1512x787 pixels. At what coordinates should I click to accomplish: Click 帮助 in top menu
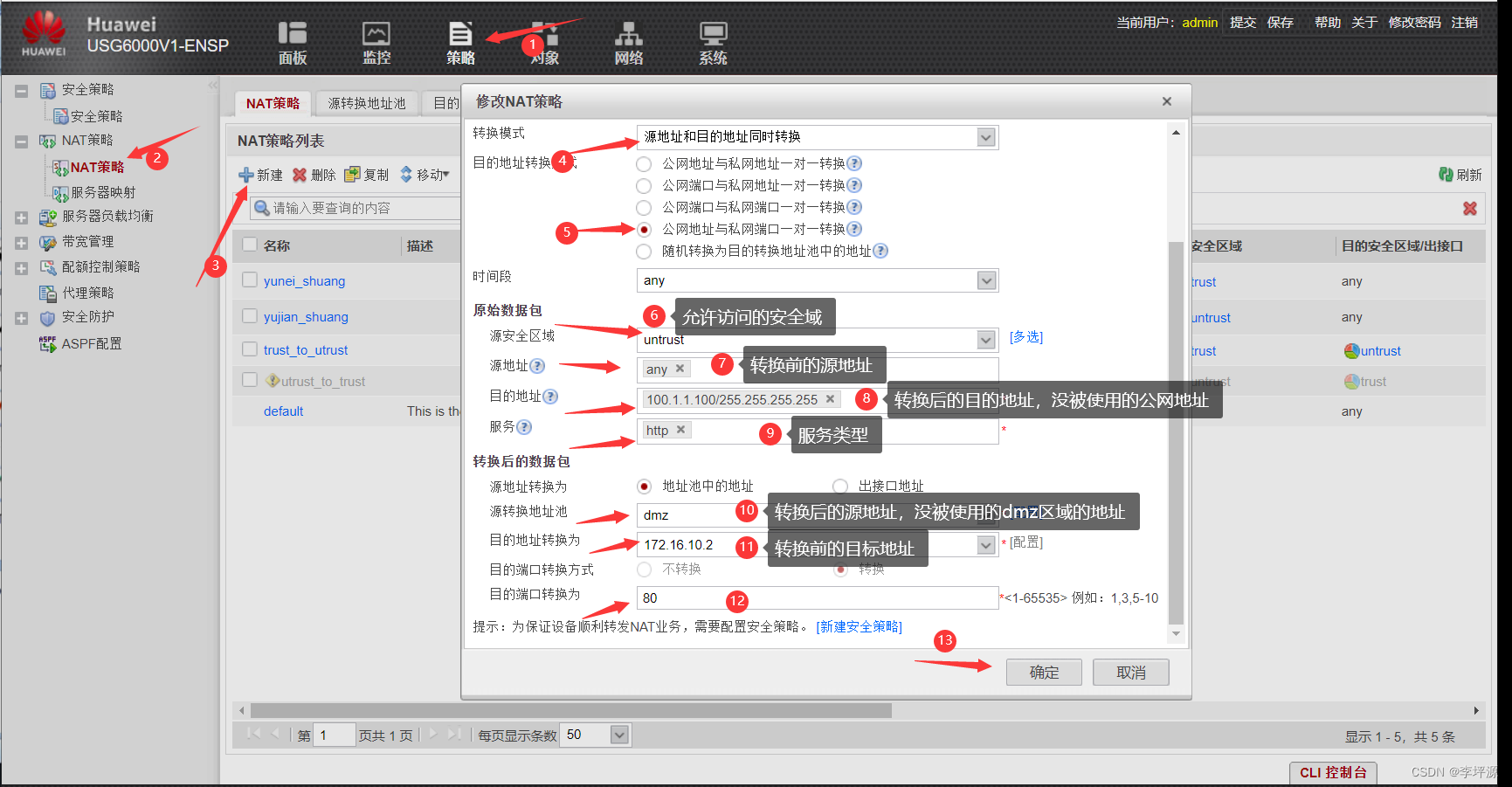[x=1328, y=23]
